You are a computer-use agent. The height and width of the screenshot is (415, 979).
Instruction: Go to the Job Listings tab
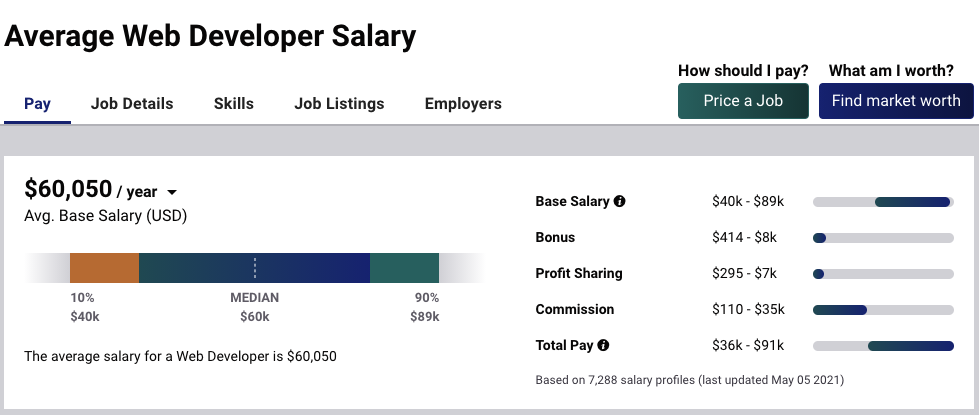click(339, 104)
